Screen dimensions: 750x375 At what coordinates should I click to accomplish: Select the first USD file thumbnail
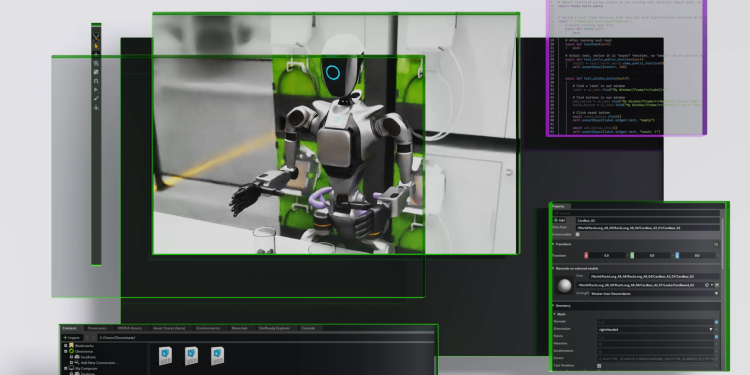pyautogui.click(x=165, y=356)
